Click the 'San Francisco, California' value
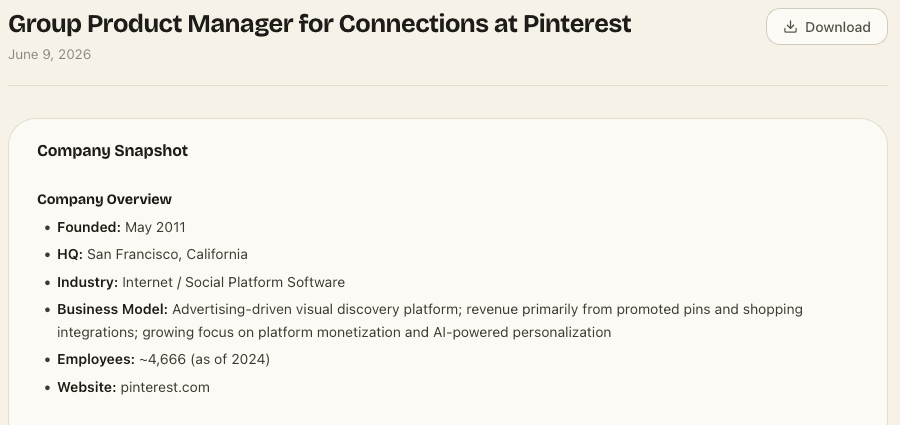 click(167, 254)
